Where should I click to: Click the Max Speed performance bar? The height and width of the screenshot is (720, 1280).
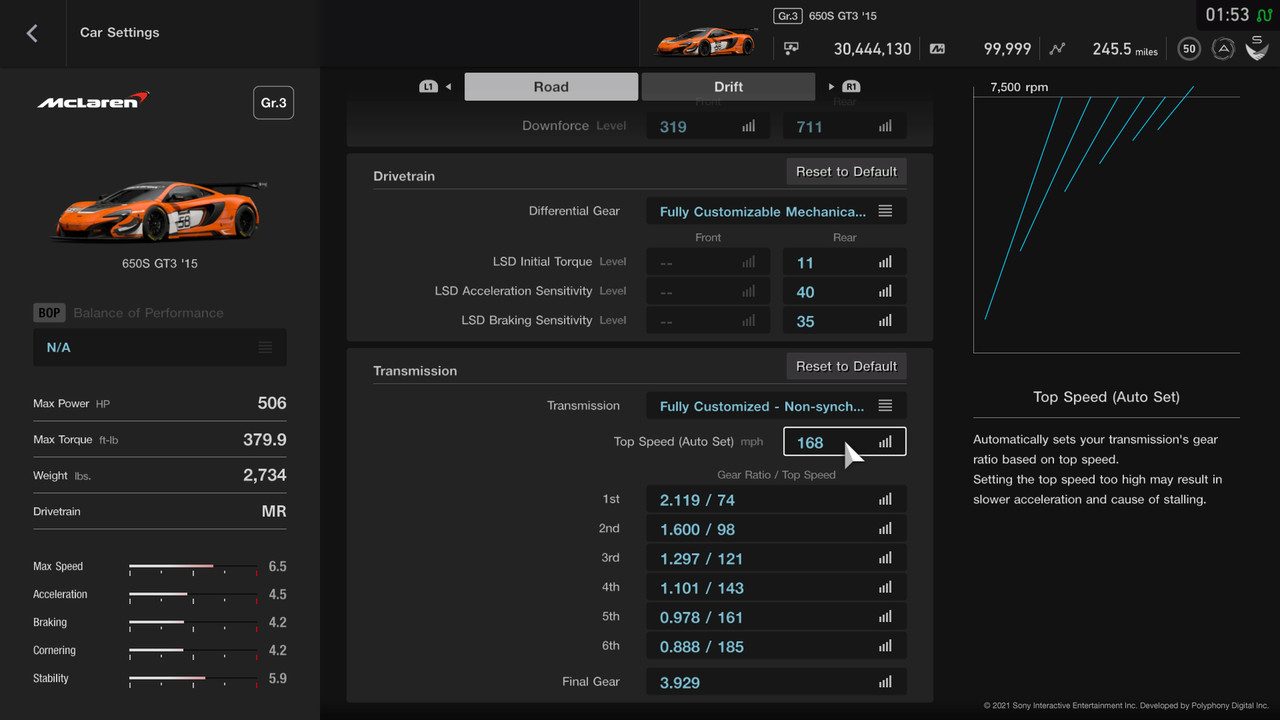(x=193, y=567)
